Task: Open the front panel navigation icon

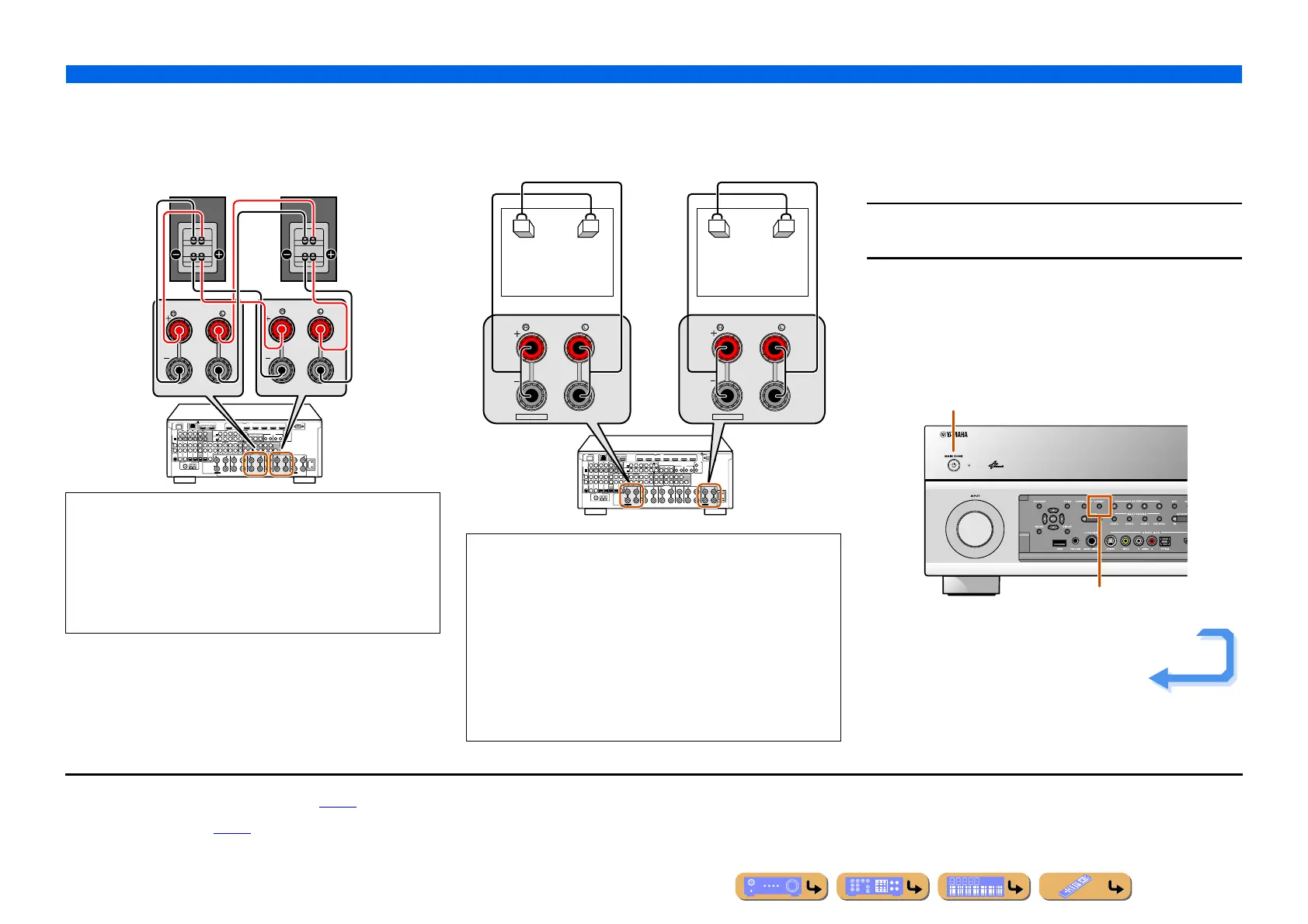Action: point(781,887)
